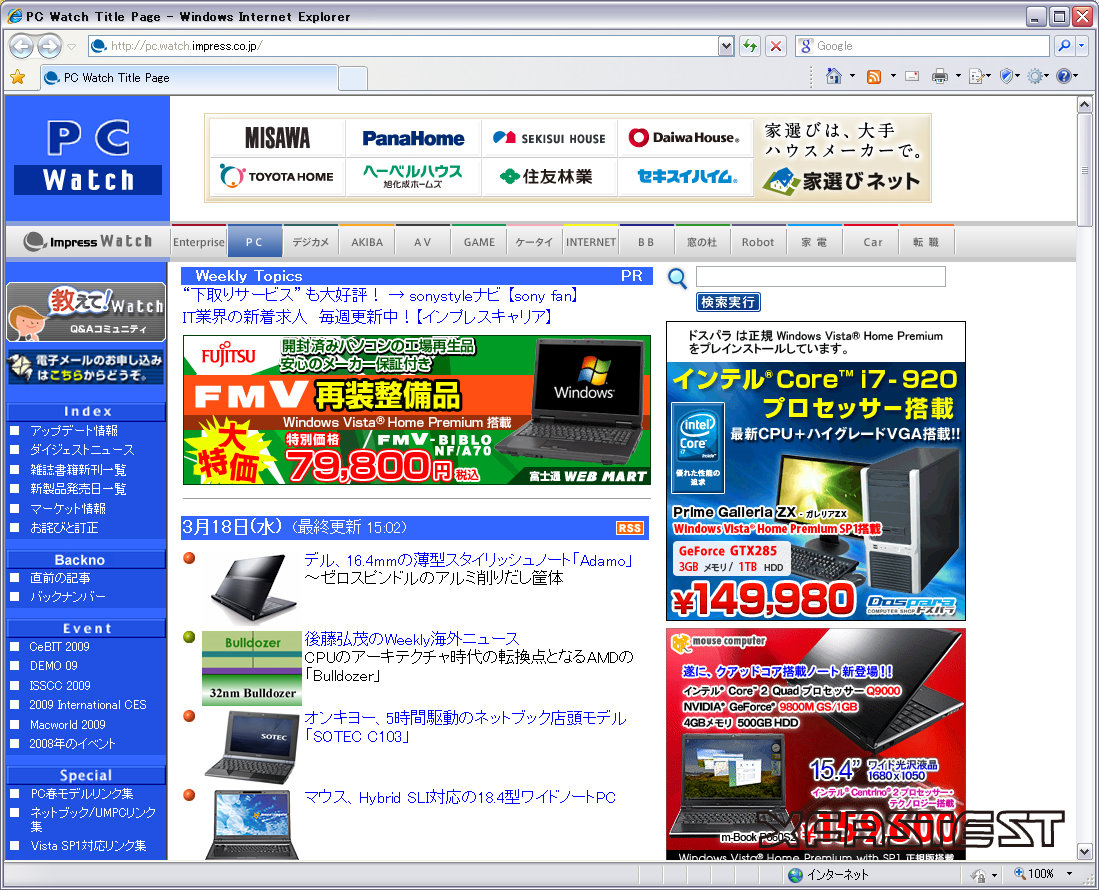Focus the site search text field

coord(821,276)
